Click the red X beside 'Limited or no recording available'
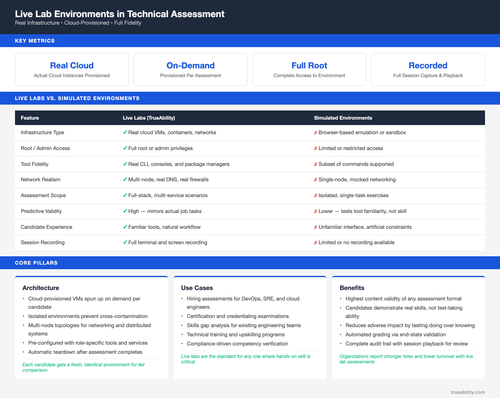This screenshot has height=398, width=500. [315, 243]
